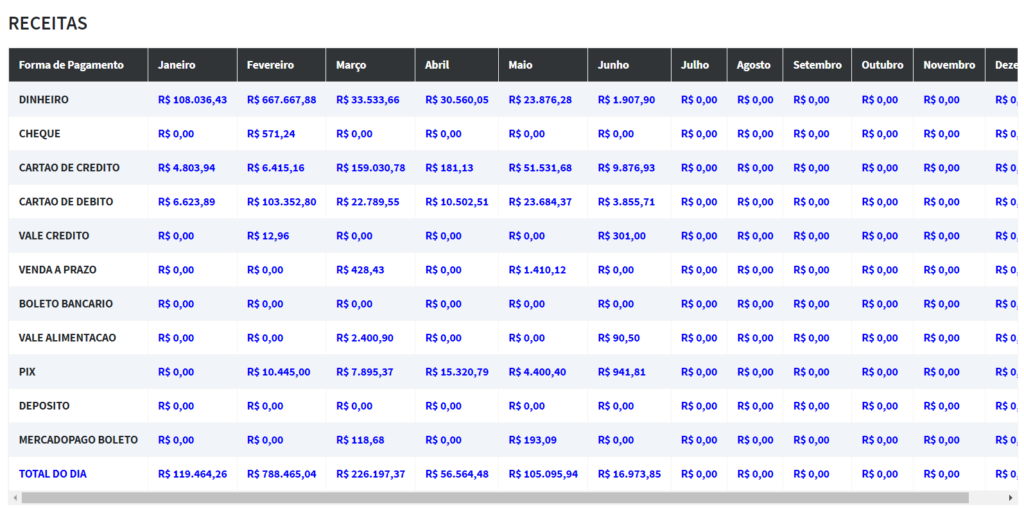Click MERCADOPAGO BOLETO May value R$ 193,09

(x=532, y=440)
